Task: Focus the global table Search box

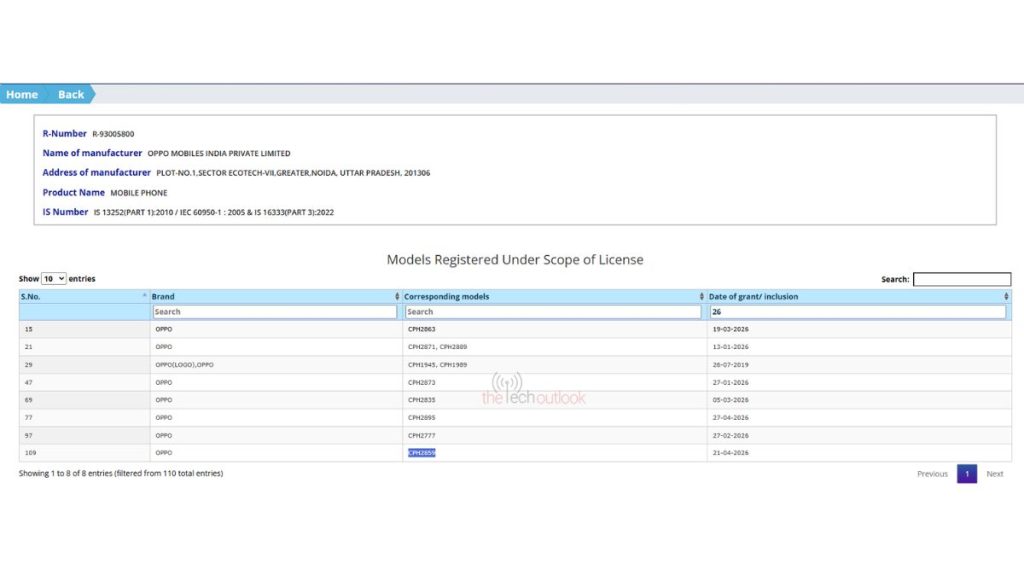Action: tap(961, 280)
